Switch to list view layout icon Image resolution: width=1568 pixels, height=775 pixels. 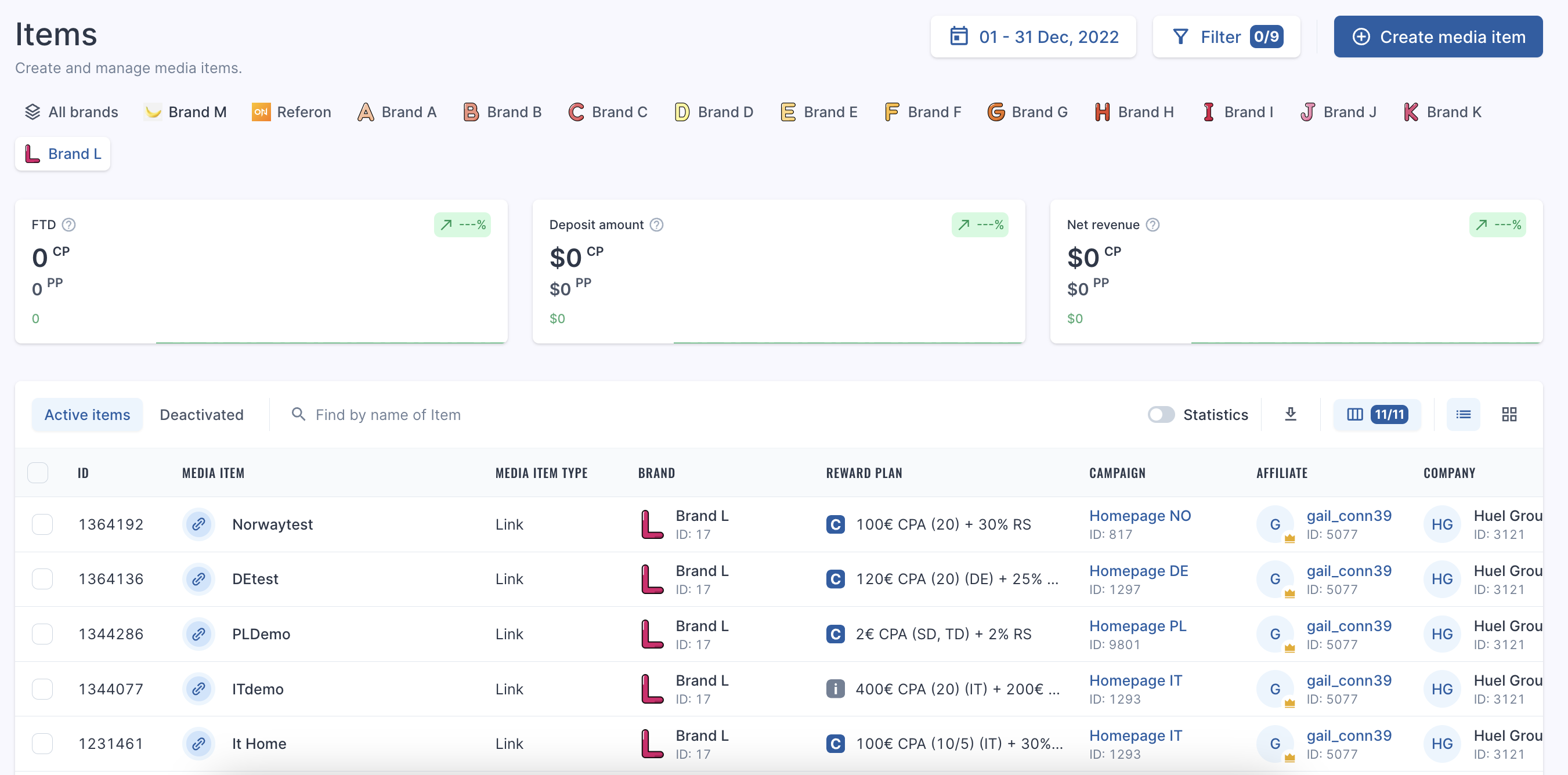1463,414
